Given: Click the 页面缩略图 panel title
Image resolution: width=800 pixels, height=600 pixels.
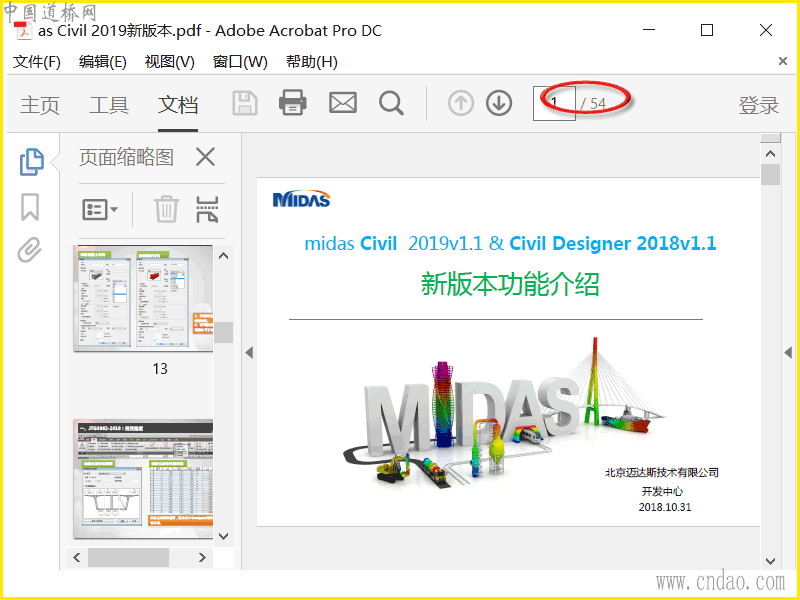Looking at the screenshot, I should (x=127, y=157).
